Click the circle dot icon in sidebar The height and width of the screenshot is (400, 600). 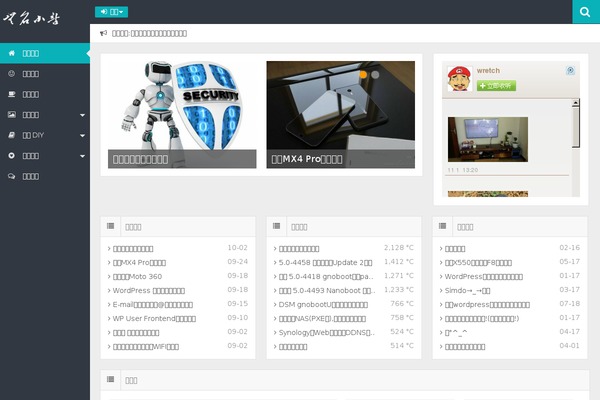click(x=12, y=155)
